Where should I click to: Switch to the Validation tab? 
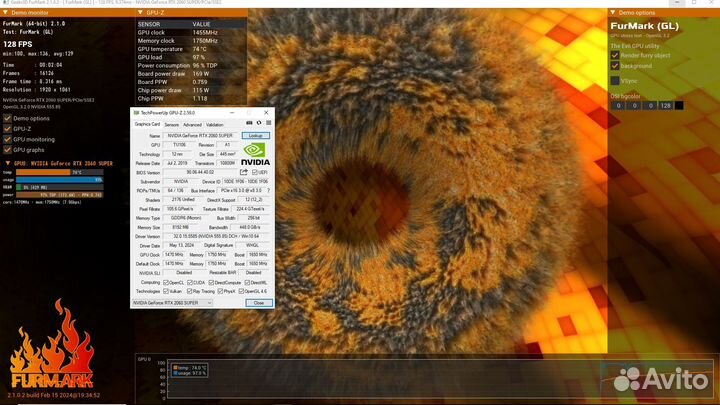[214, 125]
